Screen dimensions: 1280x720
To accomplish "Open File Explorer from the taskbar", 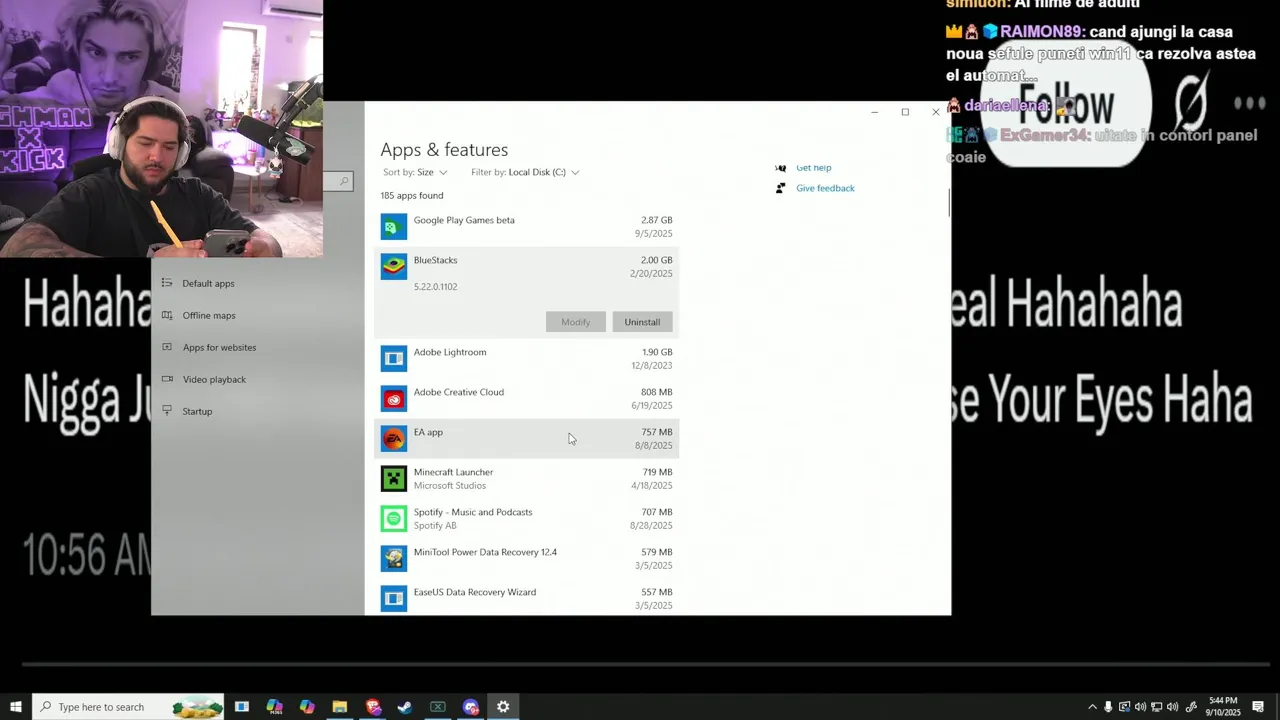I will coord(340,707).
